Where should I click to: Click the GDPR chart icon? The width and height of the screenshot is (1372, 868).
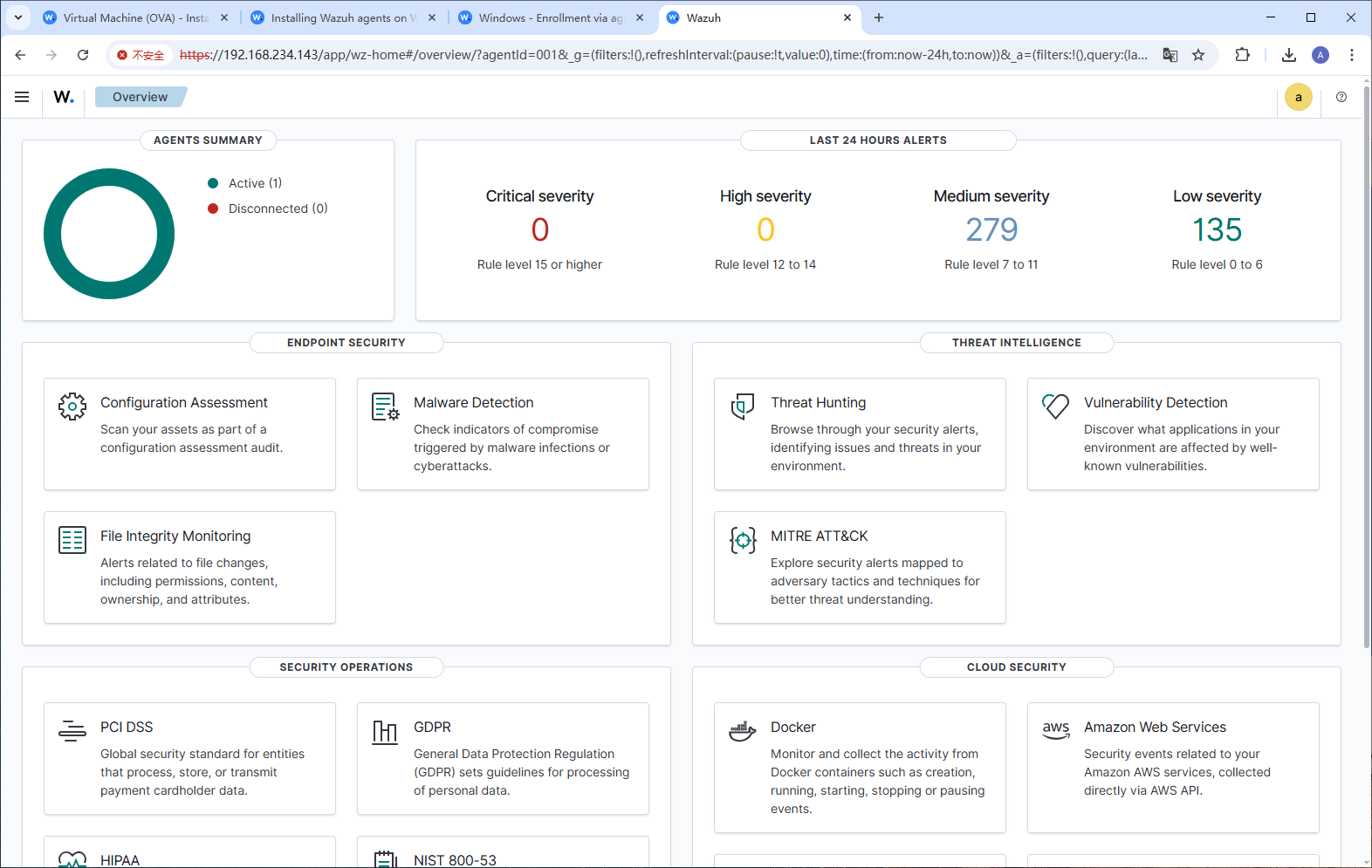pos(386,731)
